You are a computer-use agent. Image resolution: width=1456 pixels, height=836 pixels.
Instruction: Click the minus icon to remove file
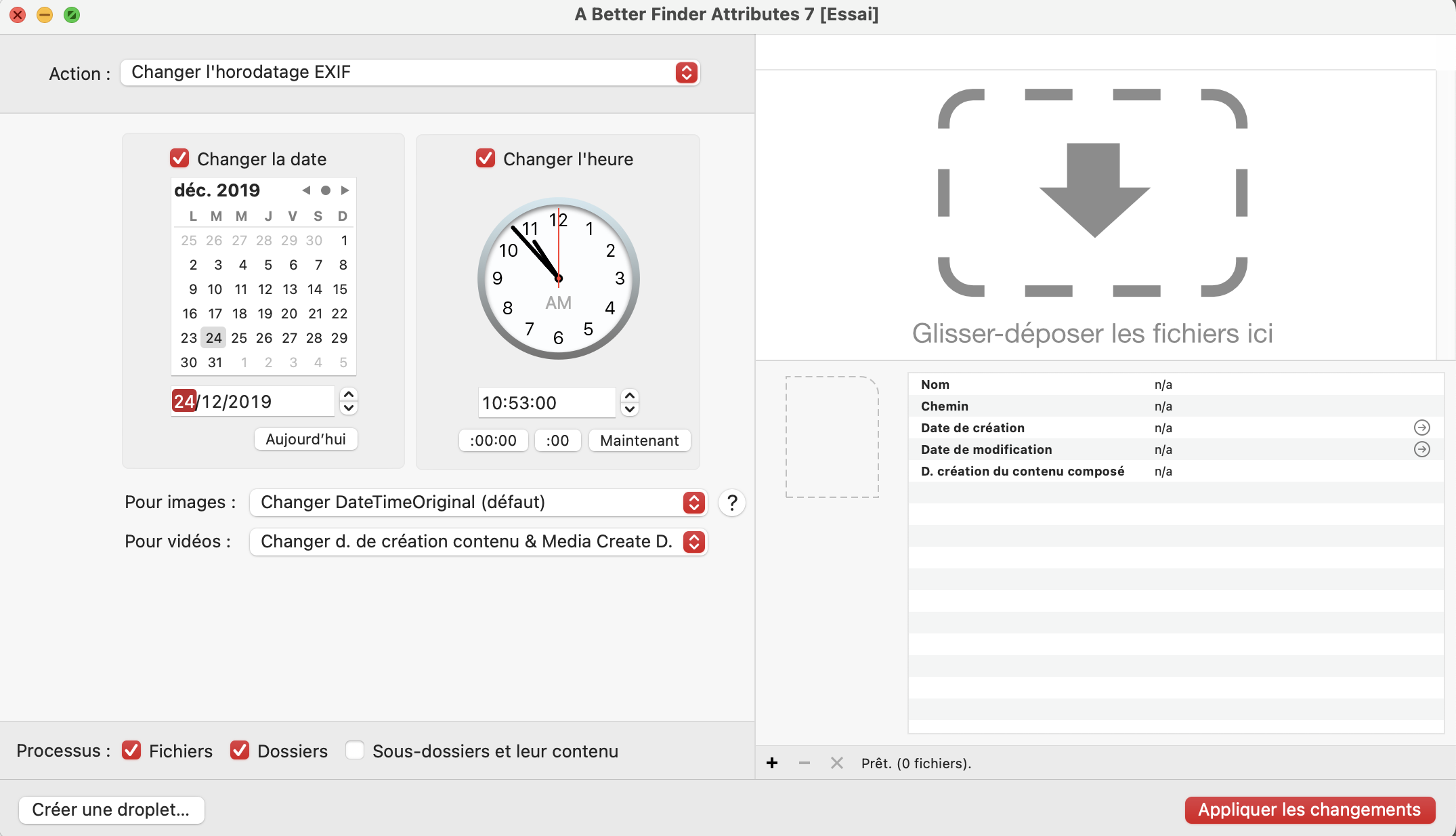805,763
